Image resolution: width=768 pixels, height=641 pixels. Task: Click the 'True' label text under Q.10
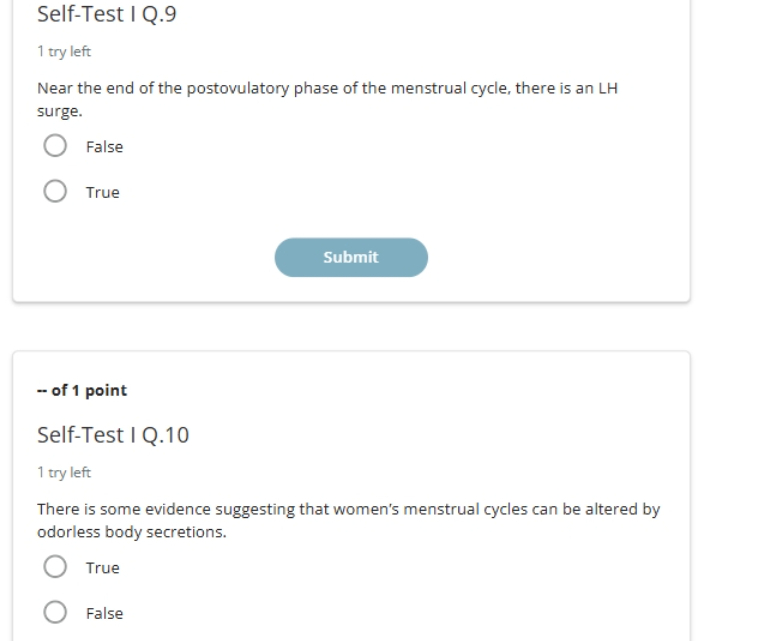[x=102, y=568]
